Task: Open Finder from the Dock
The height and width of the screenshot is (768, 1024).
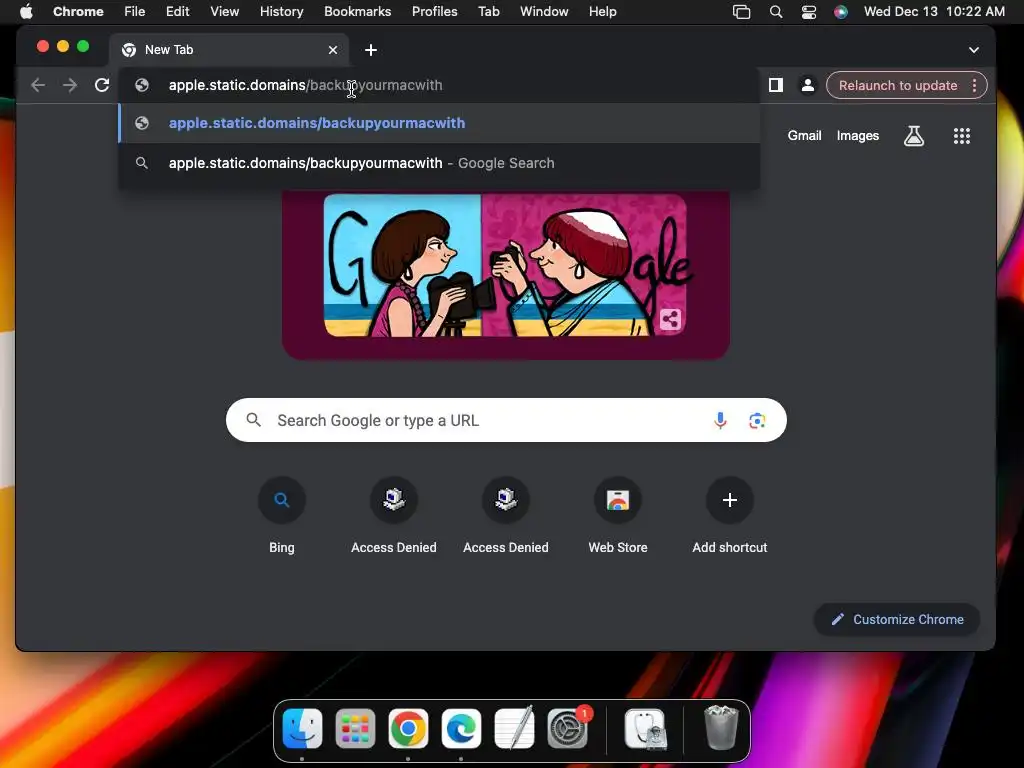Action: (x=302, y=728)
